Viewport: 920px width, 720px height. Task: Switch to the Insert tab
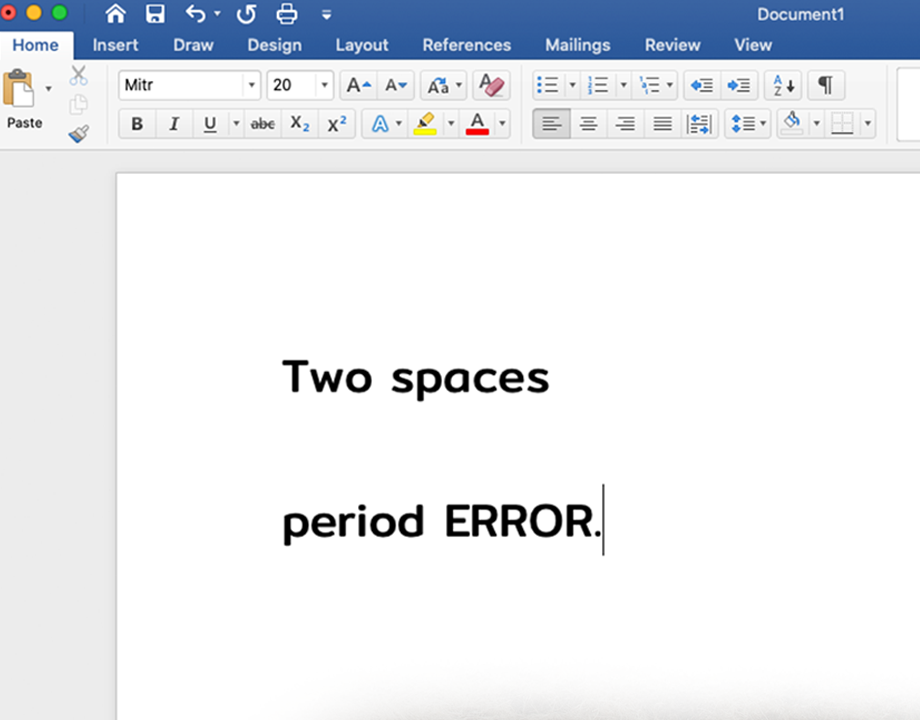pyautogui.click(x=115, y=45)
